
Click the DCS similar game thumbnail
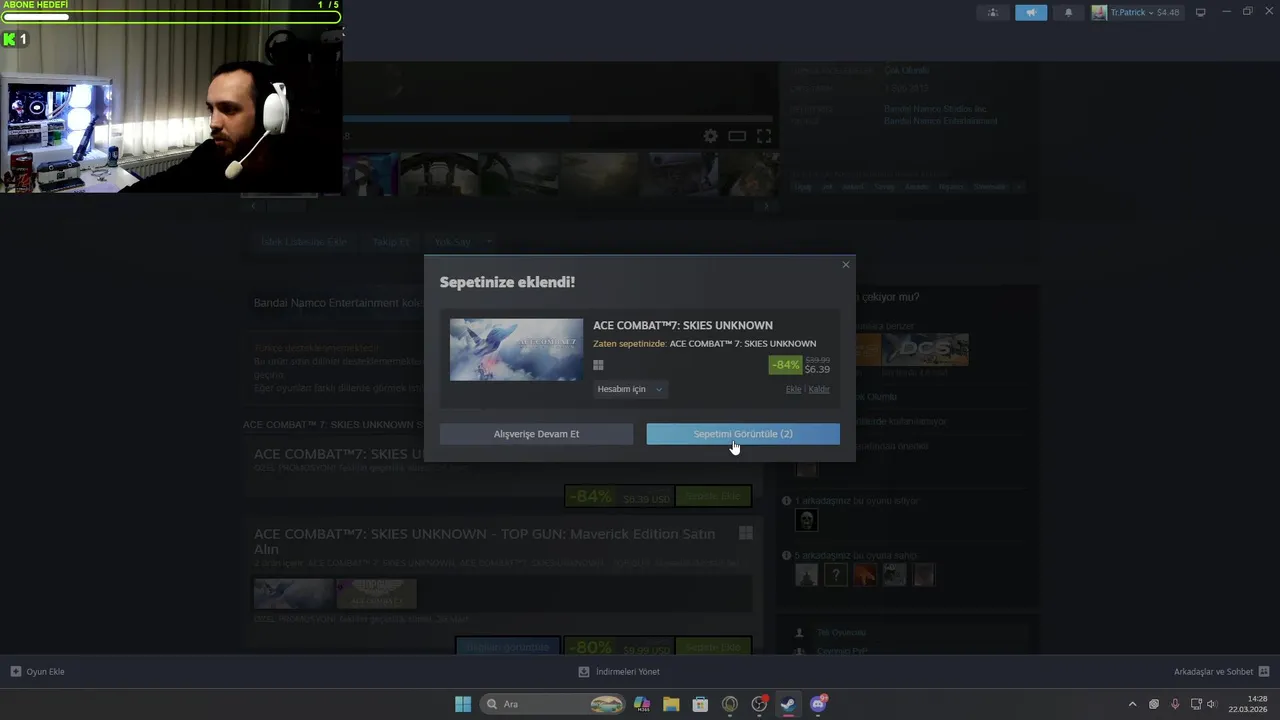point(926,349)
